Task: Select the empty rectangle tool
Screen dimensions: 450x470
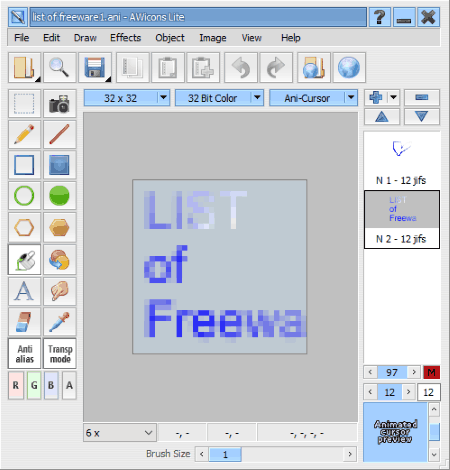Action: [24, 165]
